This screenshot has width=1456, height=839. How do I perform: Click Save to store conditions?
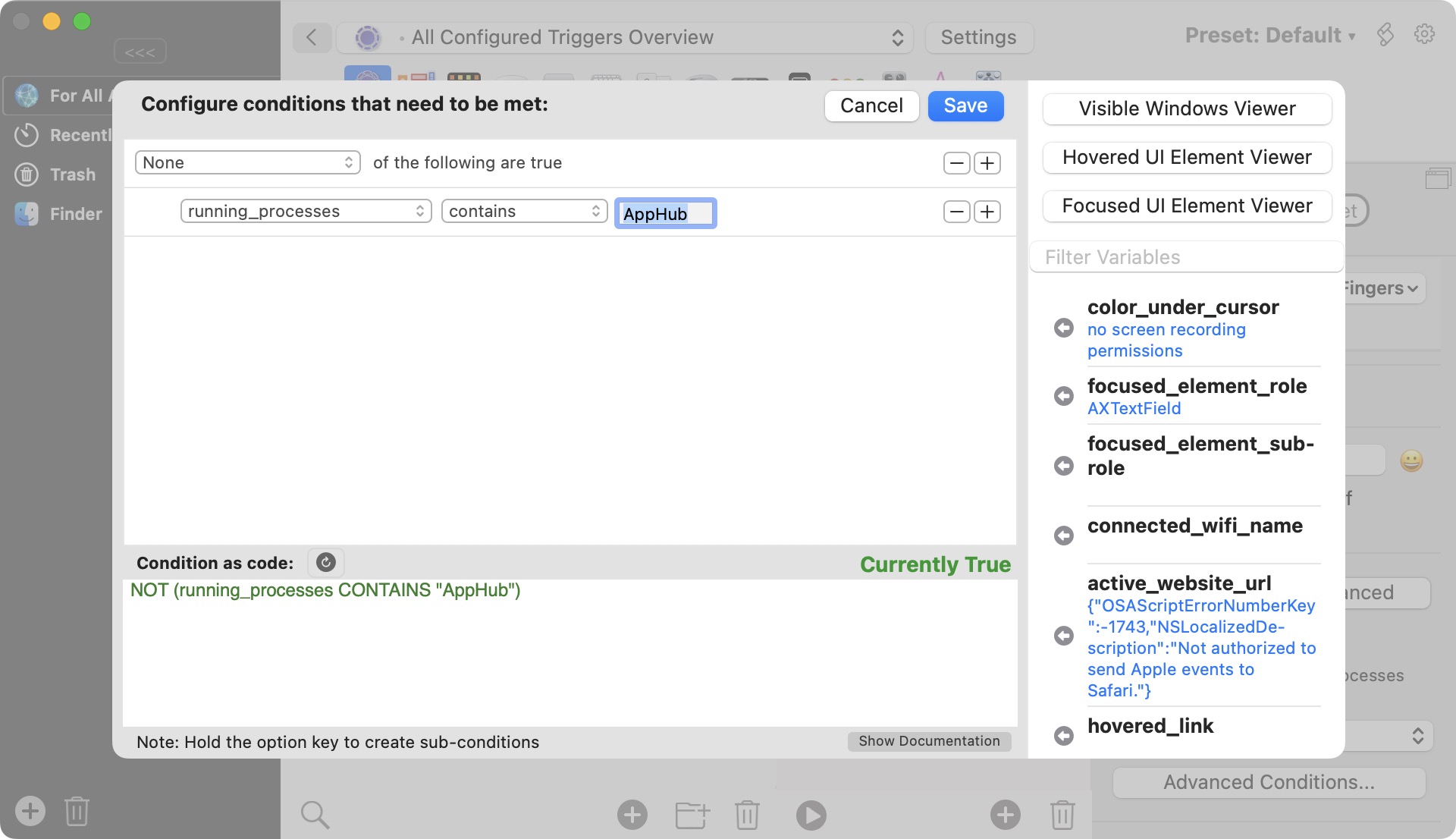point(965,105)
